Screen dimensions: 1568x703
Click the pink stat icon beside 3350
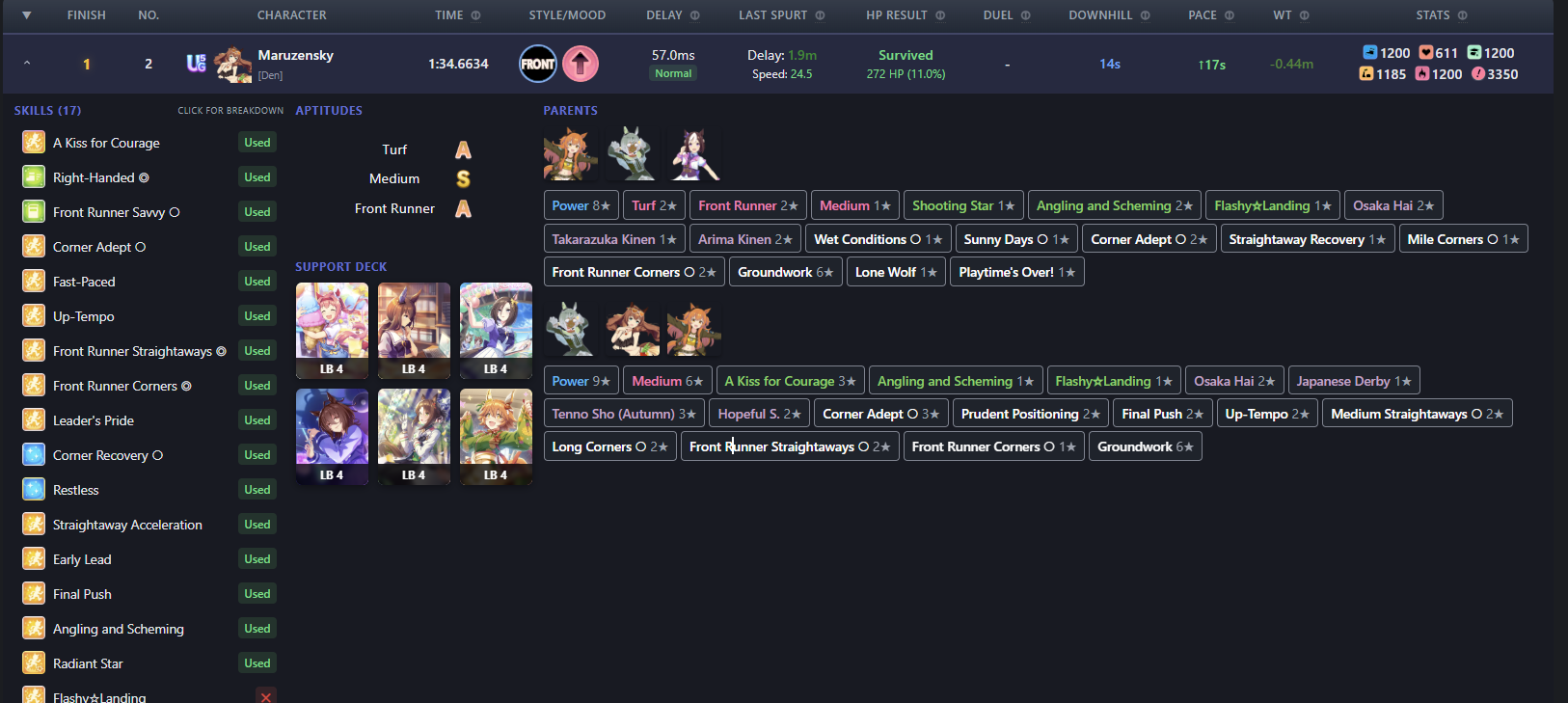pos(1478,73)
